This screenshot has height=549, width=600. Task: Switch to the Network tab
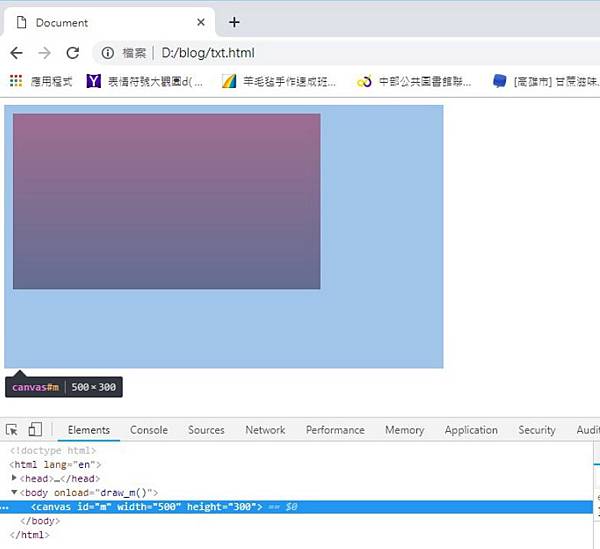click(265, 430)
